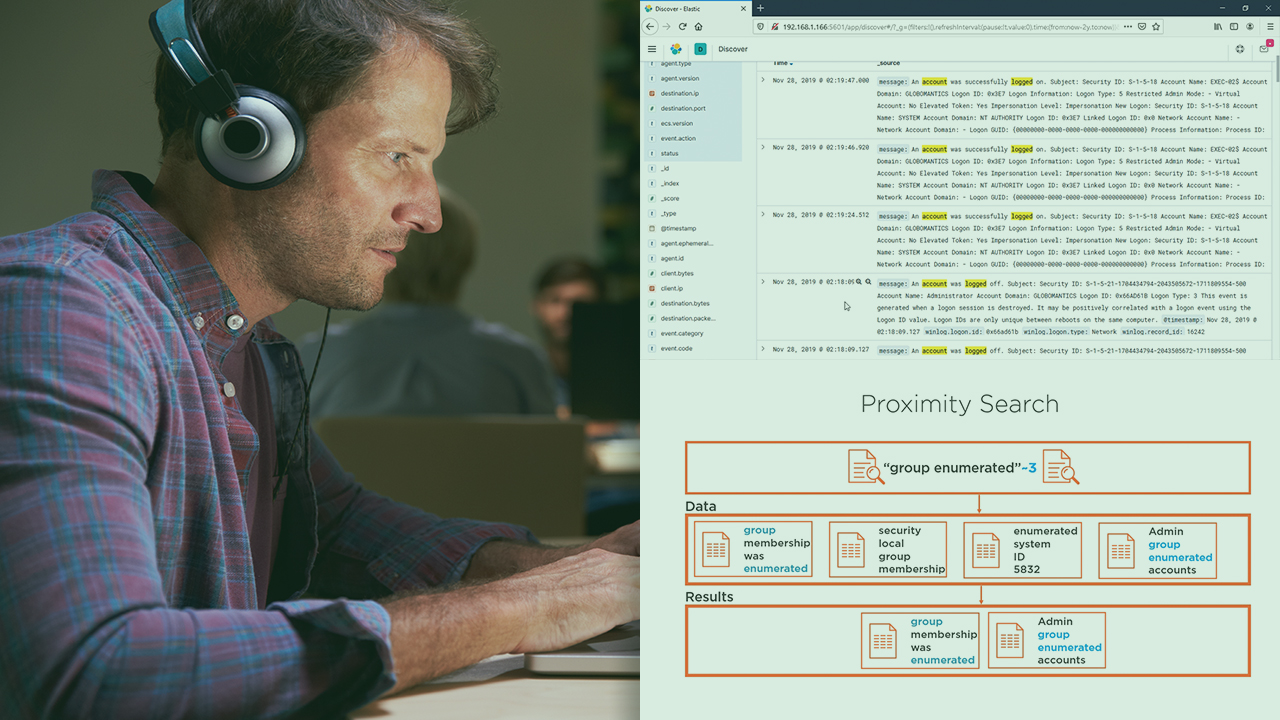Image resolution: width=1280 pixels, height=720 pixels.
Task: Go to browser home page
Action: [x=698, y=27]
